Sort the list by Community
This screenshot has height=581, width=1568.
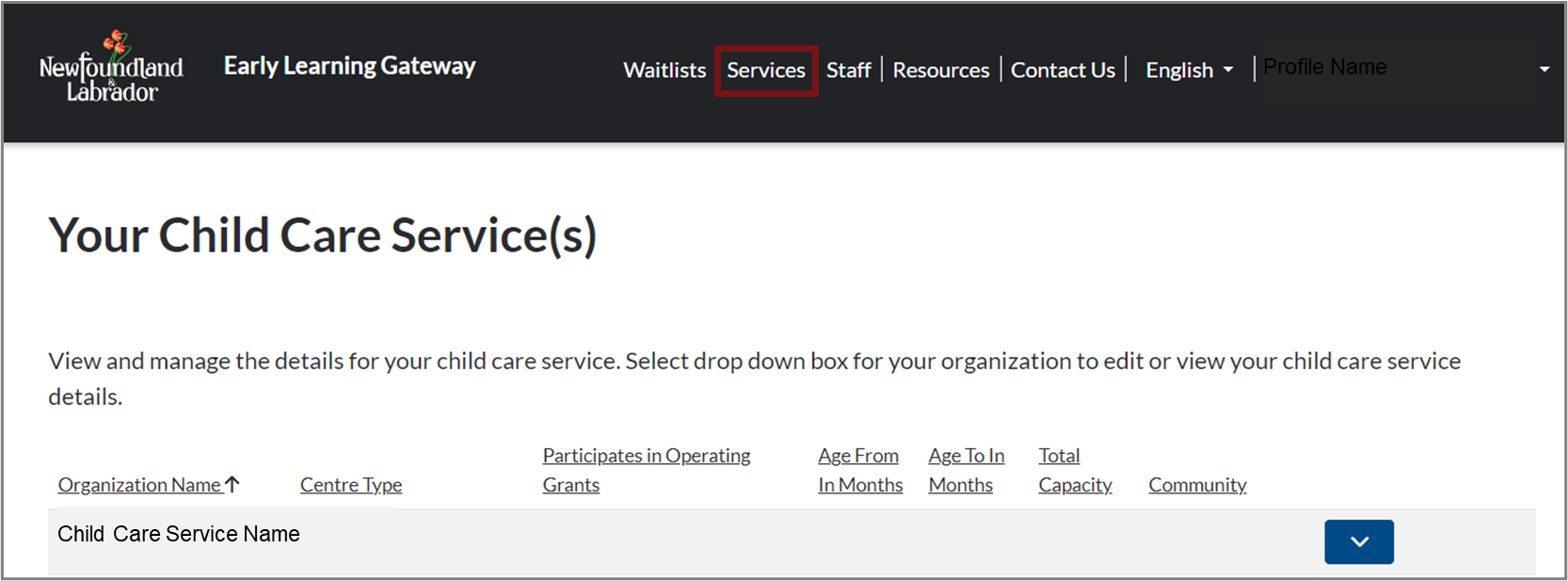1197,485
